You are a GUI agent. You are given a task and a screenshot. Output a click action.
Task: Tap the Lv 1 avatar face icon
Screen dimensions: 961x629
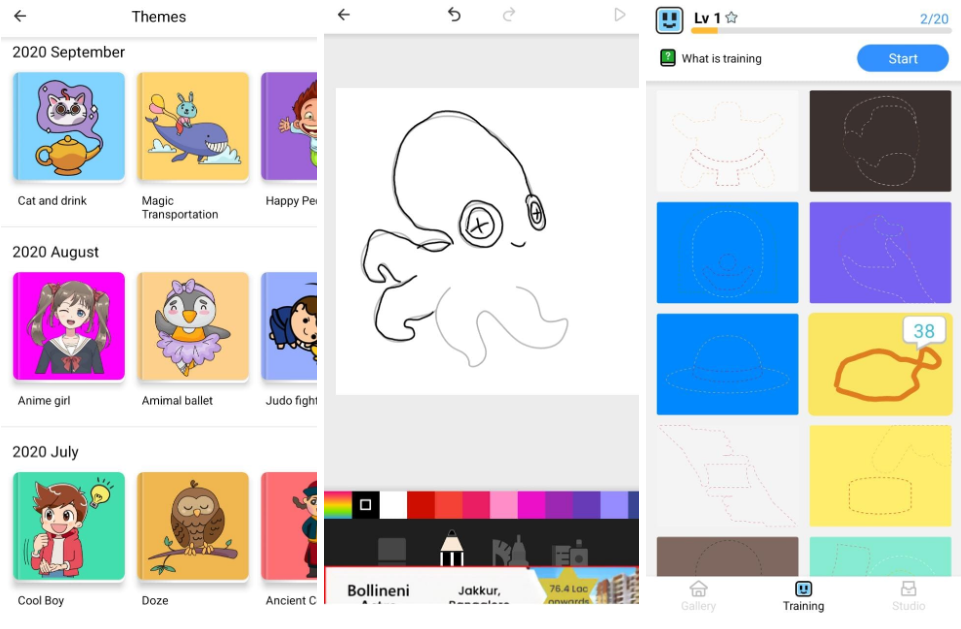coord(668,17)
